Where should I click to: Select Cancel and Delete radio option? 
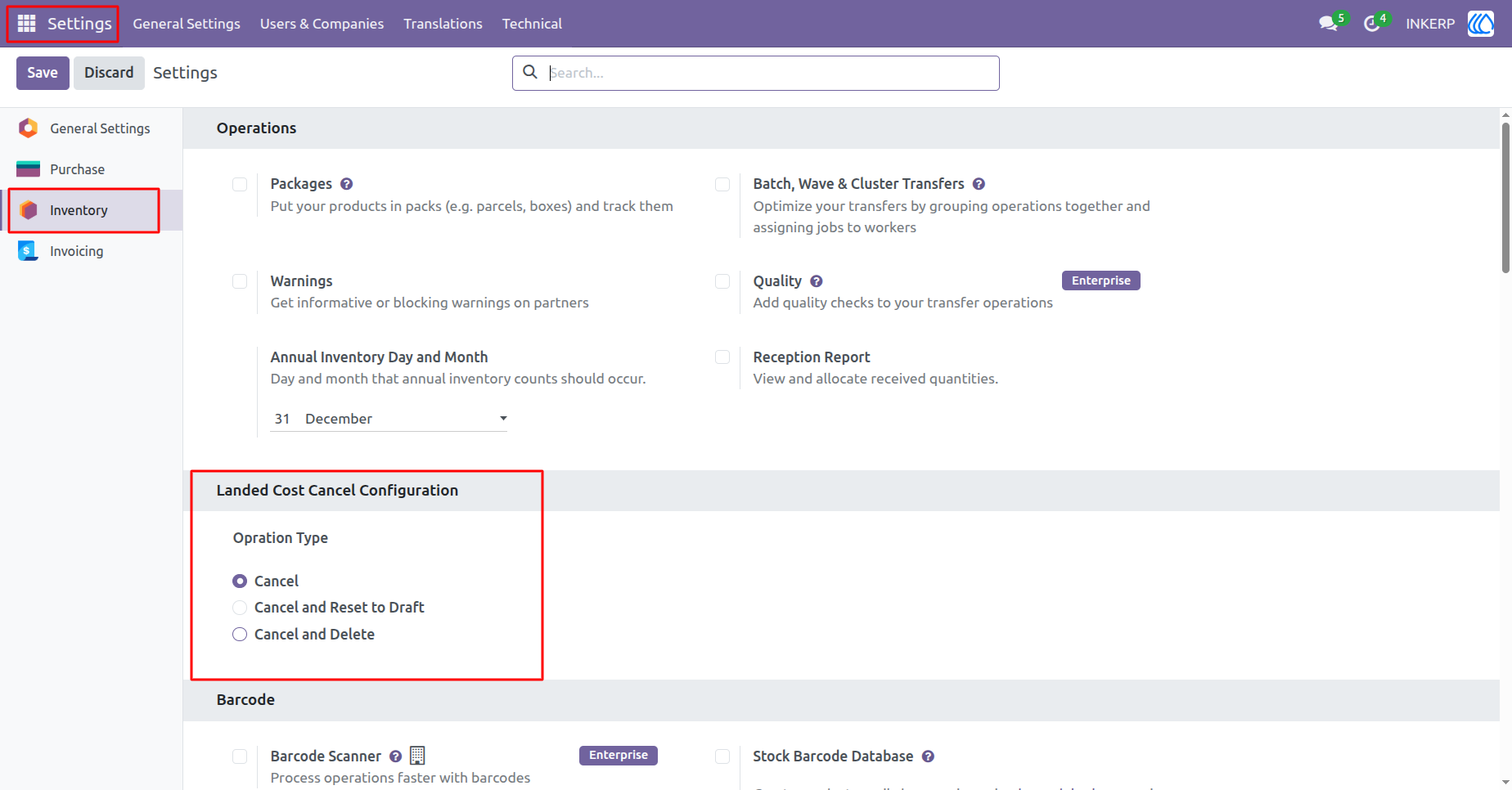point(240,635)
